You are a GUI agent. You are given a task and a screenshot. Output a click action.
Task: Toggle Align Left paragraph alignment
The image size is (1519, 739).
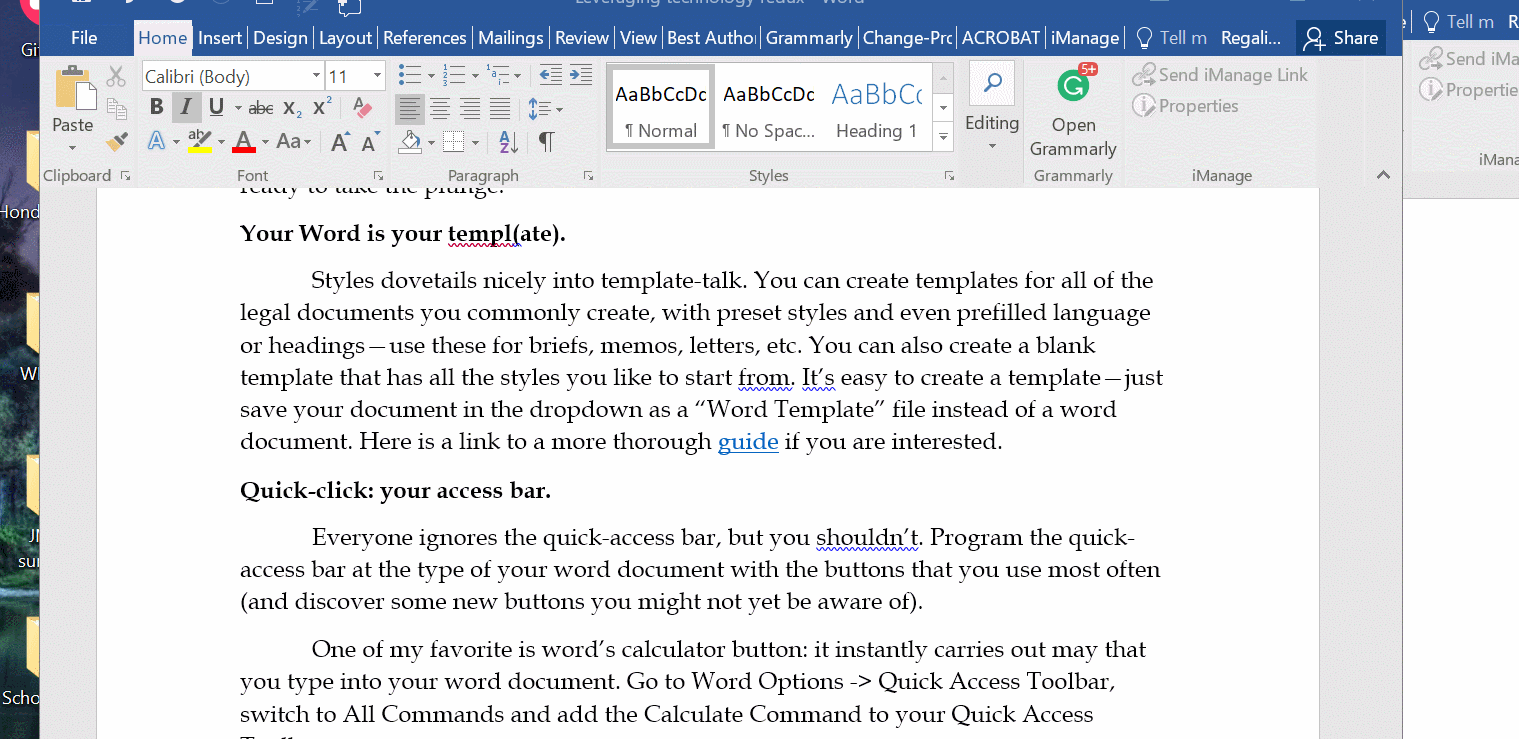click(408, 108)
